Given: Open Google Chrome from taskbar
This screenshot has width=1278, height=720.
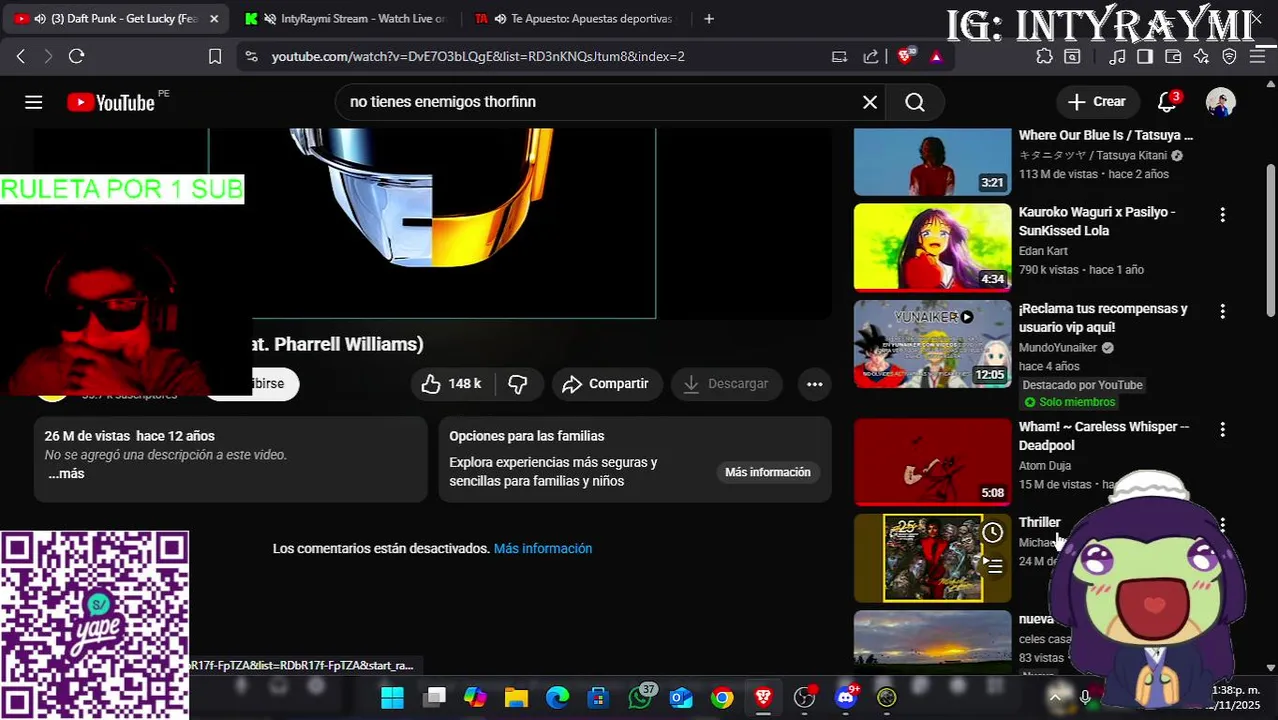Looking at the screenshot, I should coord(722,698).
